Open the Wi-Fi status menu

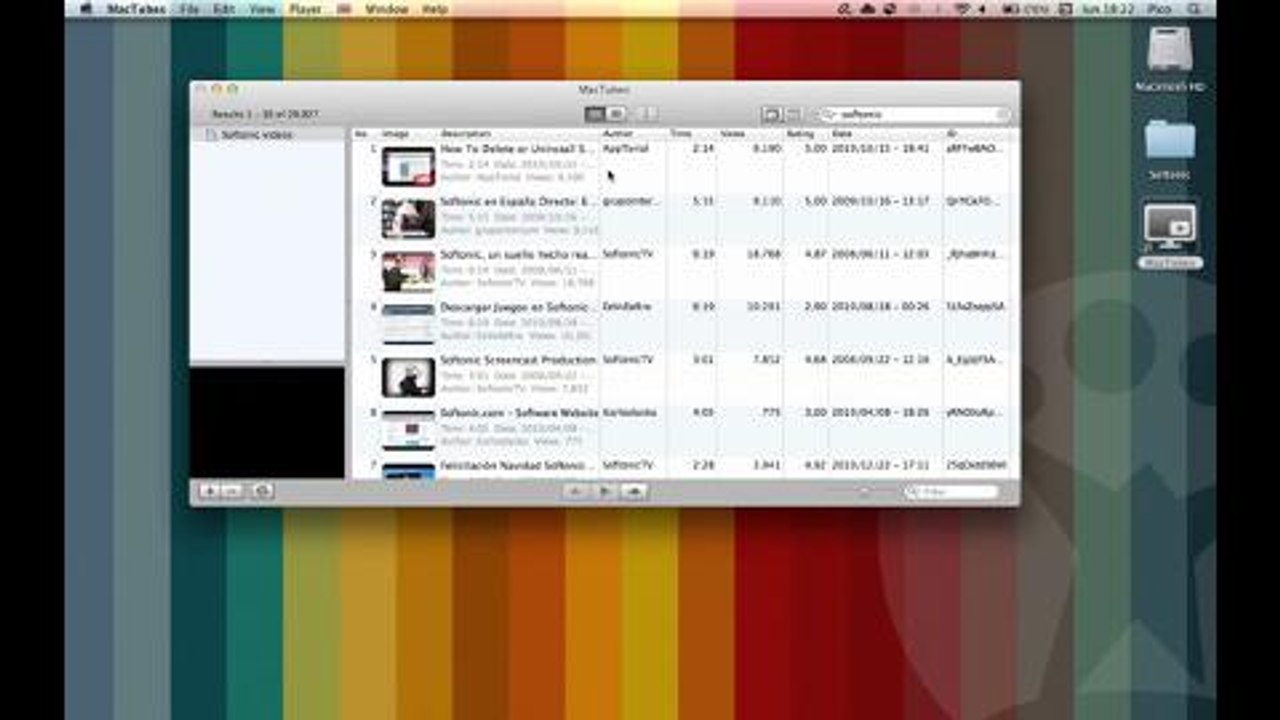coord(962,9)
